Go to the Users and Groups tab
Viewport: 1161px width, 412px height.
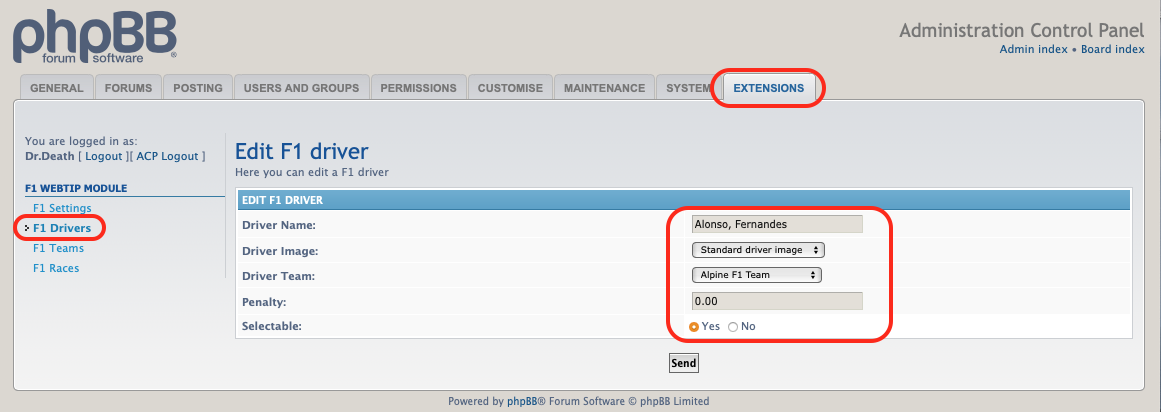301,87
